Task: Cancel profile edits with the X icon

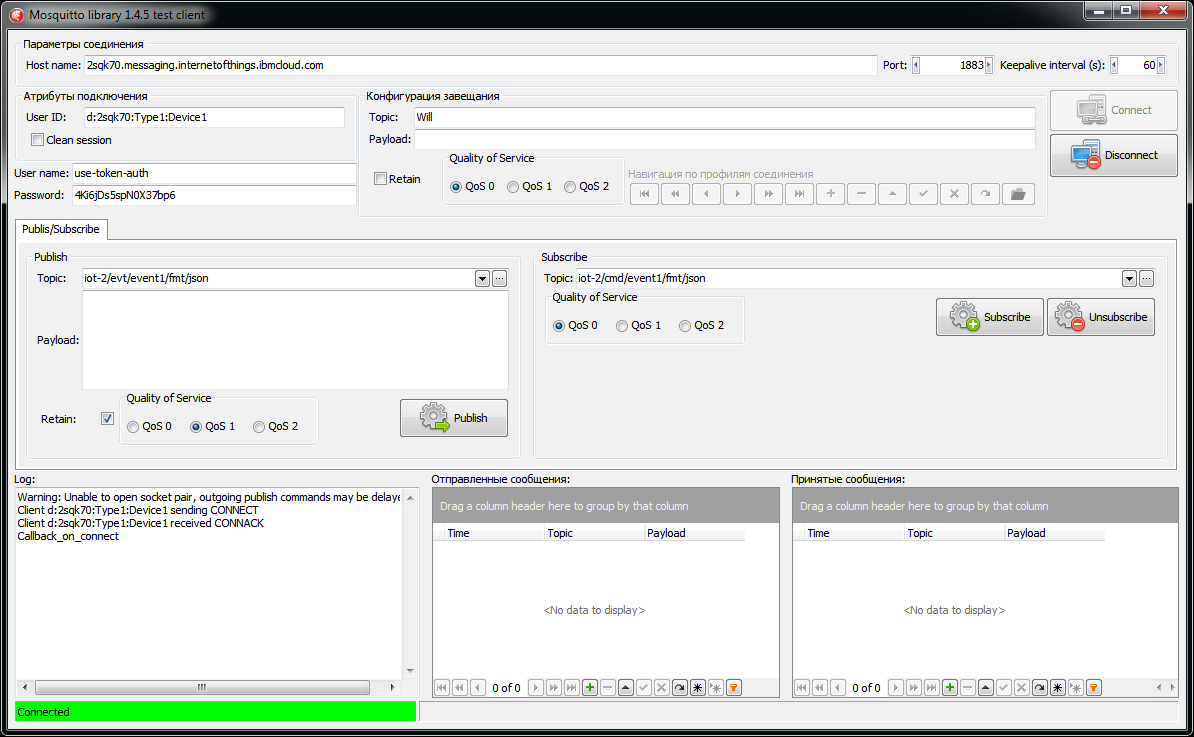Action: pos(954,194)
